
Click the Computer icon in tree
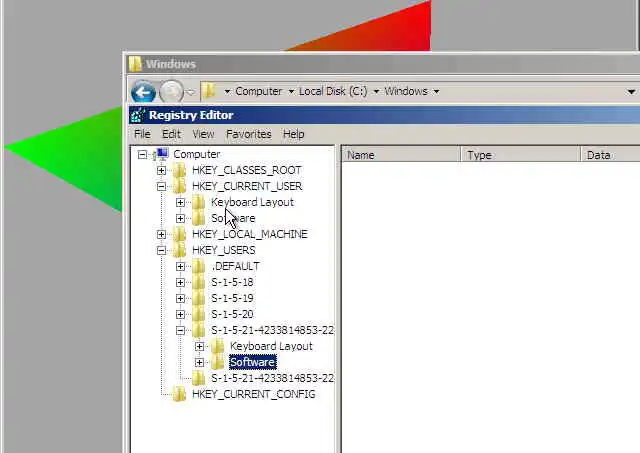point(161,154)
